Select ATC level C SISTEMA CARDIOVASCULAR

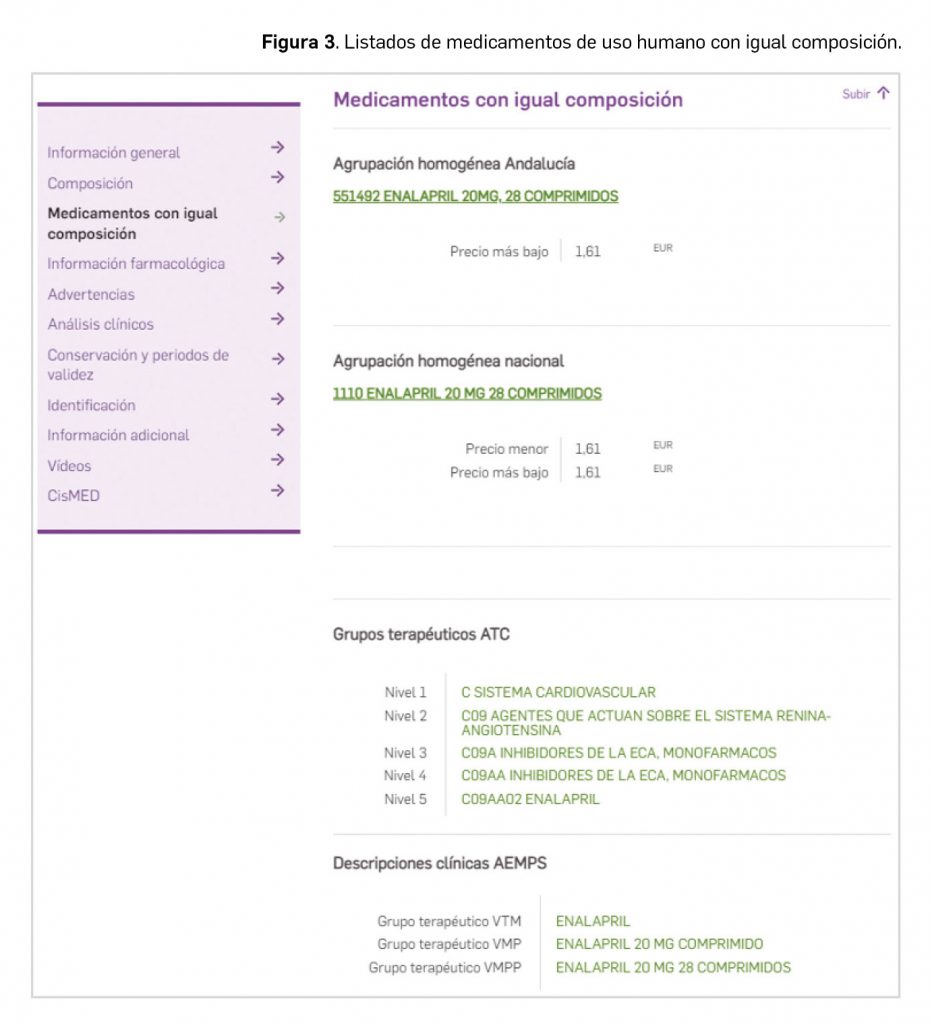(558, 692)
